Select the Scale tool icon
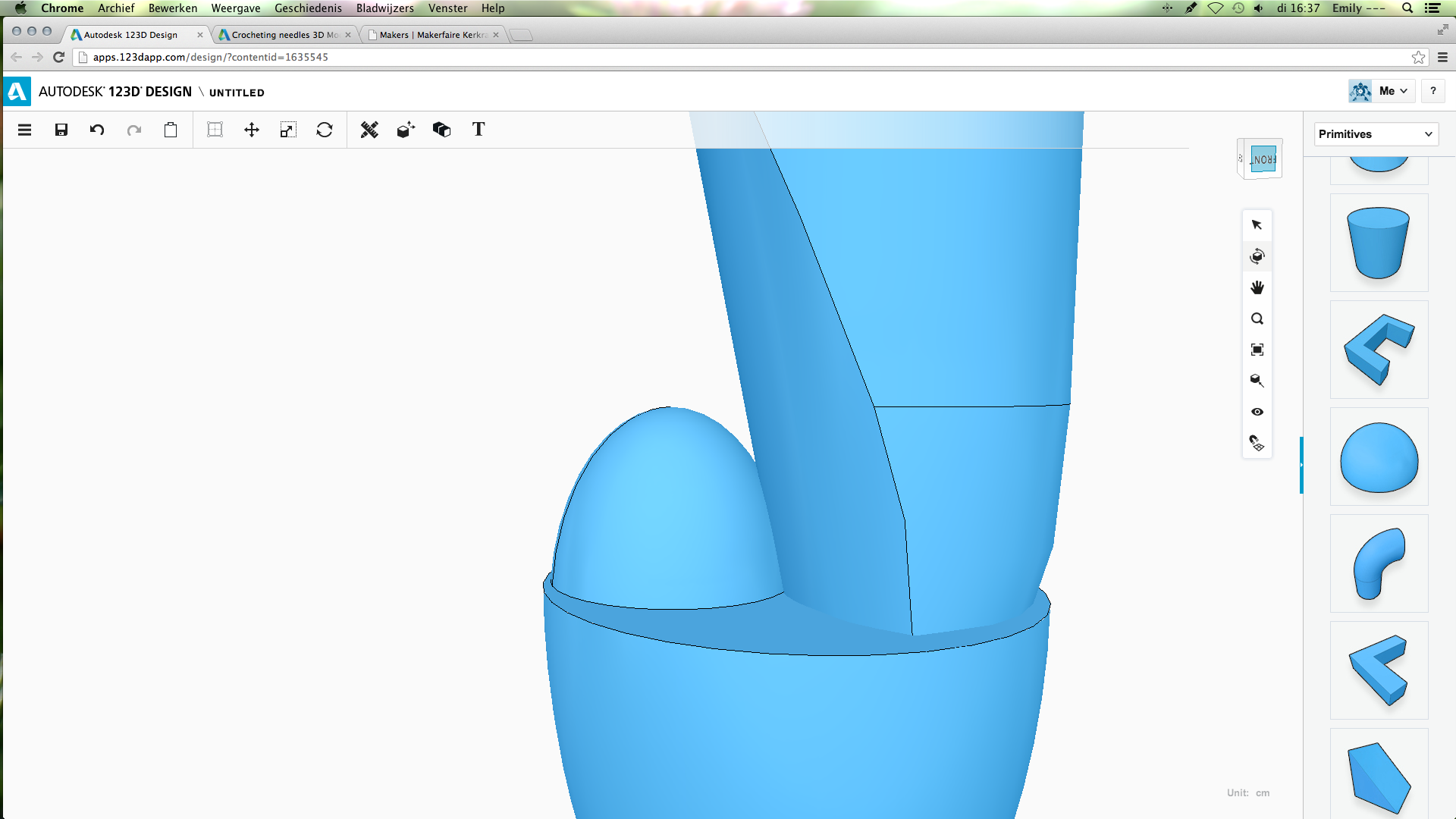The width and height of the screenshot is (1456, 819). click(287, 130)
